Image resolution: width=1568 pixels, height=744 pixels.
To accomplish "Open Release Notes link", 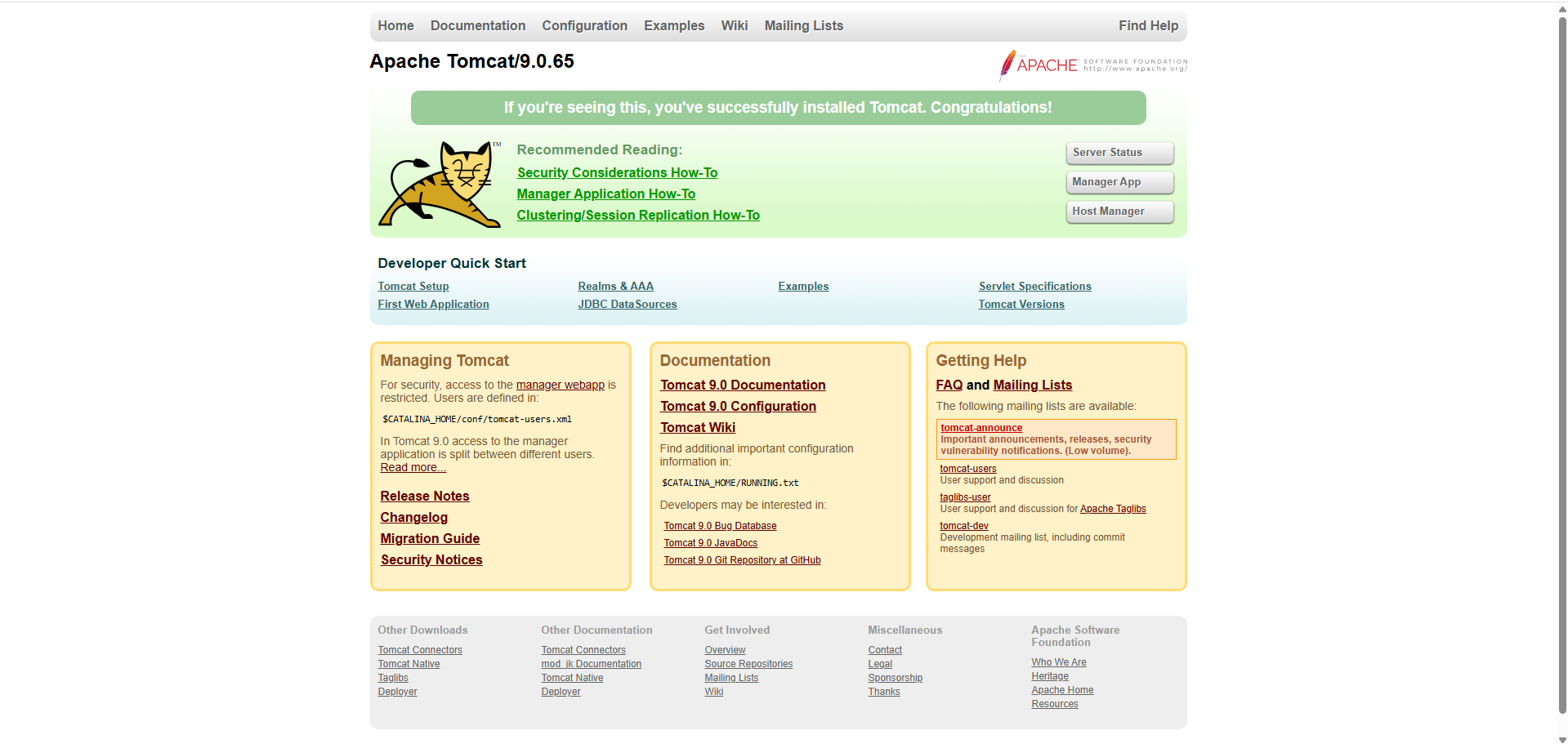I will [425, 497].
